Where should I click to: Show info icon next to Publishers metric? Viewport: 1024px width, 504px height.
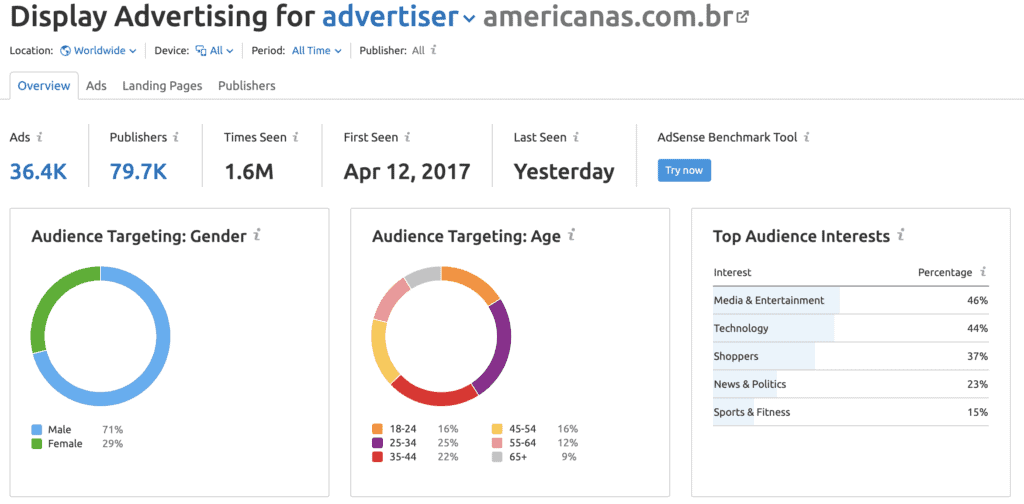176,137
